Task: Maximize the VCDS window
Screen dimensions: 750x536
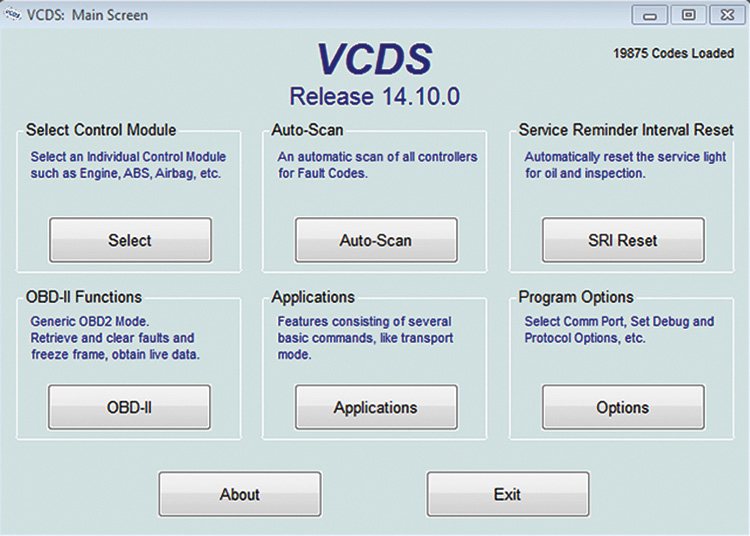Action: 688,15
